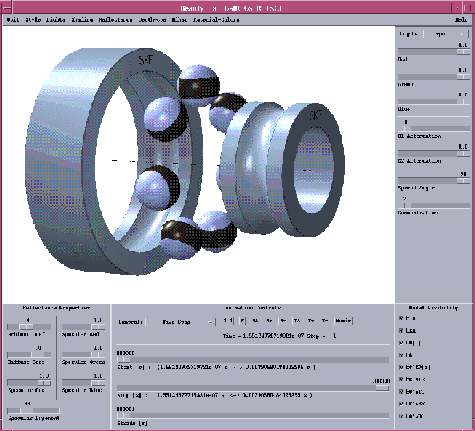This screenshot has height=431, width=475.
Task: Adjust the Concentration slider in right panel
Action: (x=434, y=205)
